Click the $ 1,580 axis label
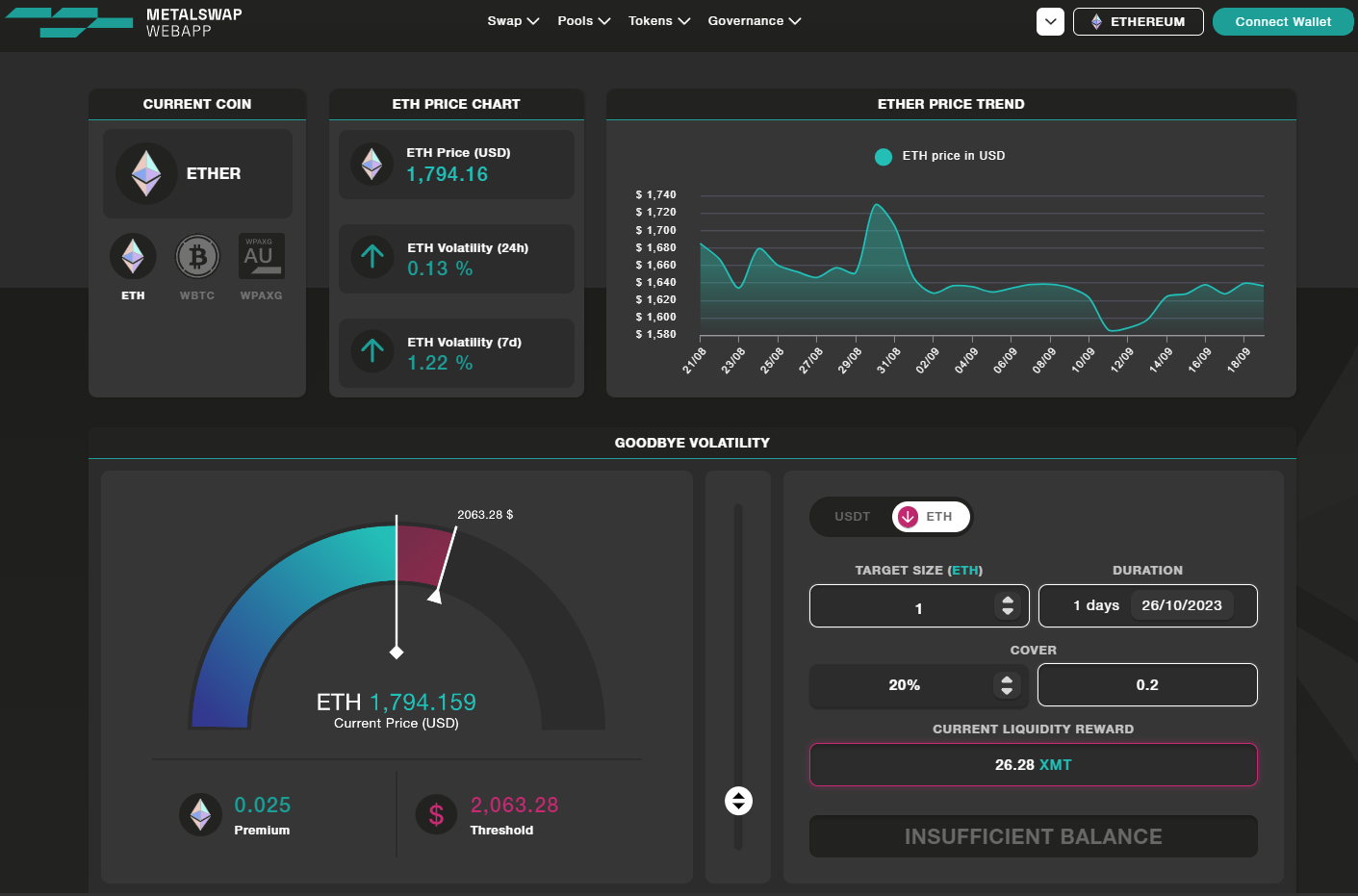Screen dimensions: 1358x896 (655, 334)
